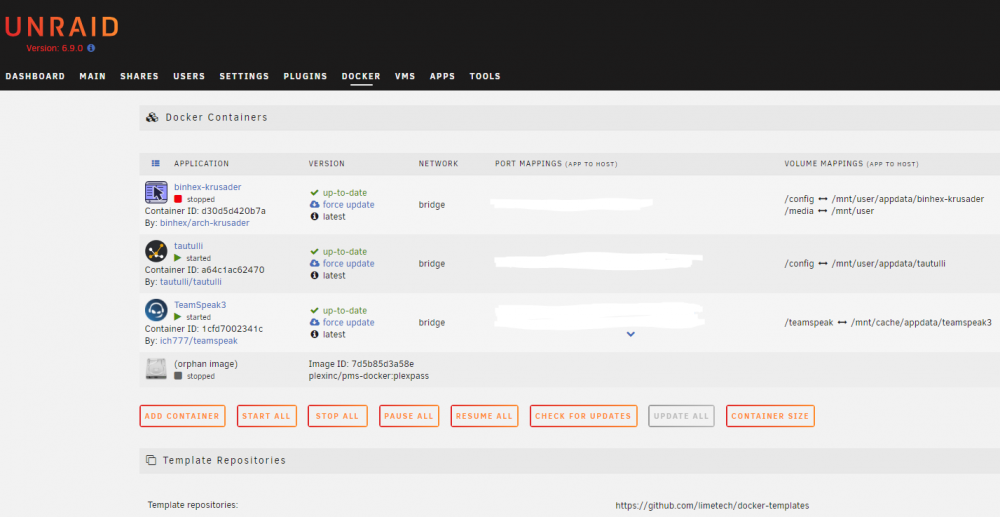The image size is (1000, 517).
Task: Click /mnt/user/appdata/binhex-krusader volume path
Action: [908, 199]
